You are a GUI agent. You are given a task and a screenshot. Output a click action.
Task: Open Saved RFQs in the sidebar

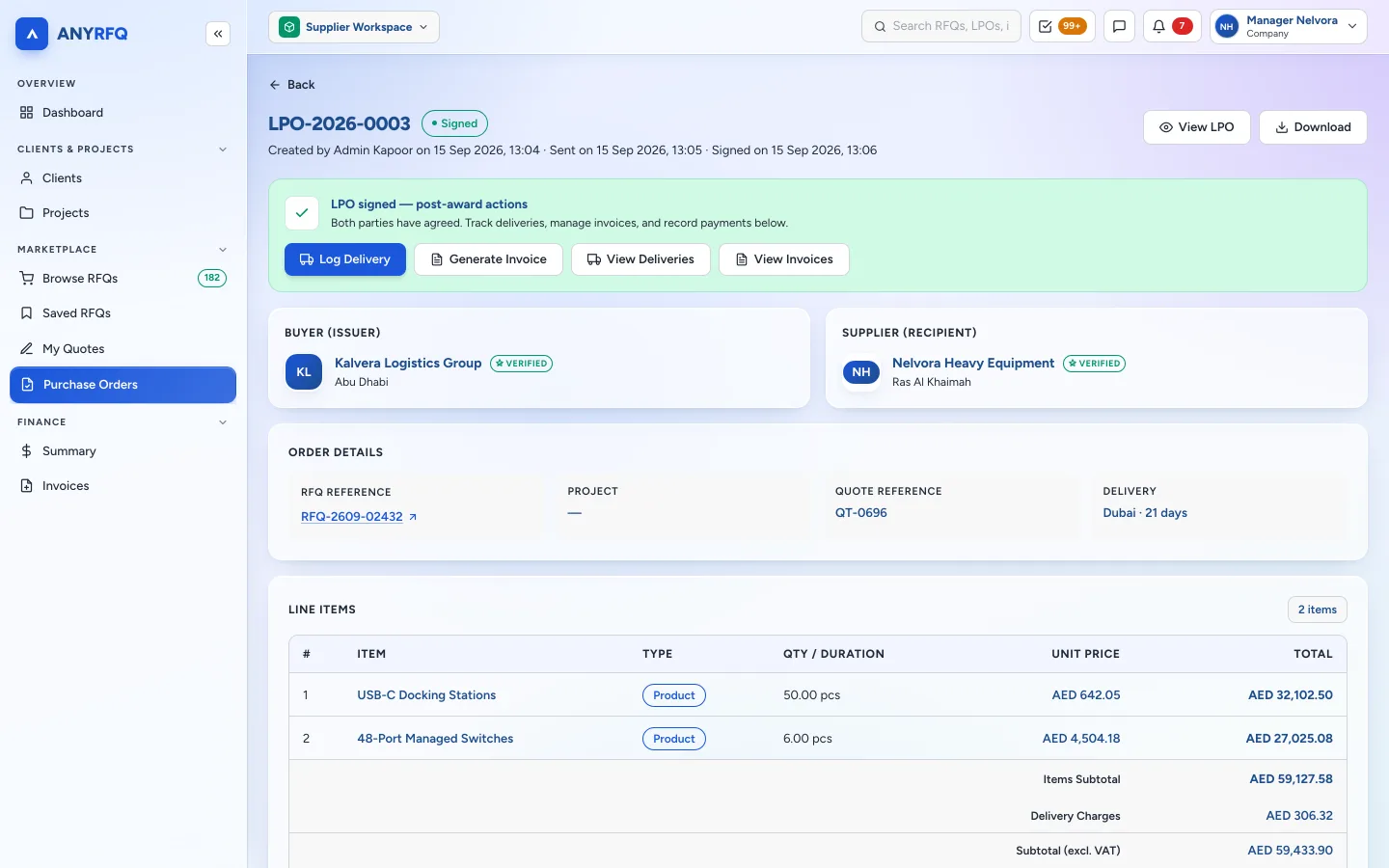123,313
